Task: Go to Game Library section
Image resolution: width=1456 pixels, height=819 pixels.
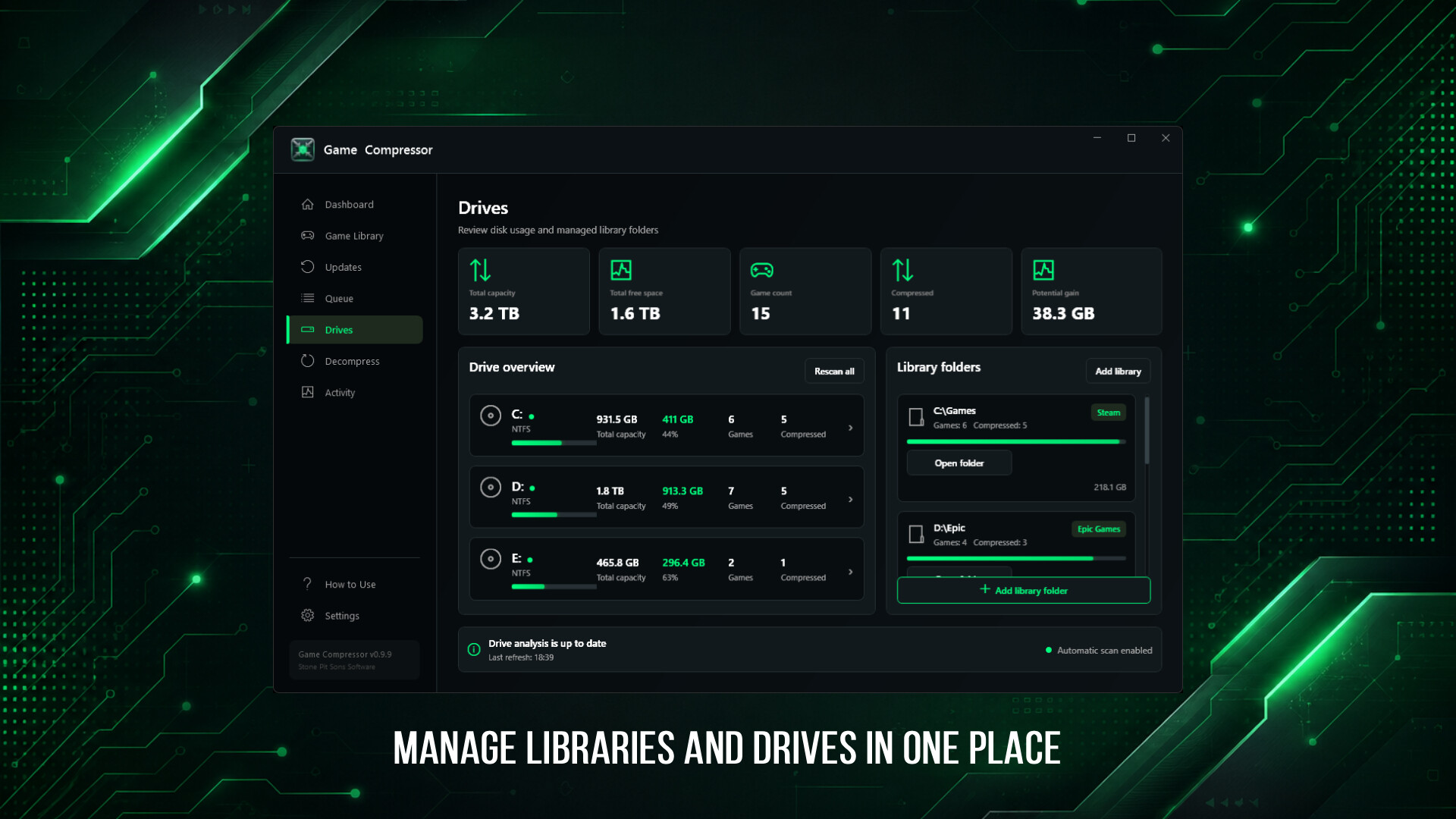Action: (x=355, y=236)
